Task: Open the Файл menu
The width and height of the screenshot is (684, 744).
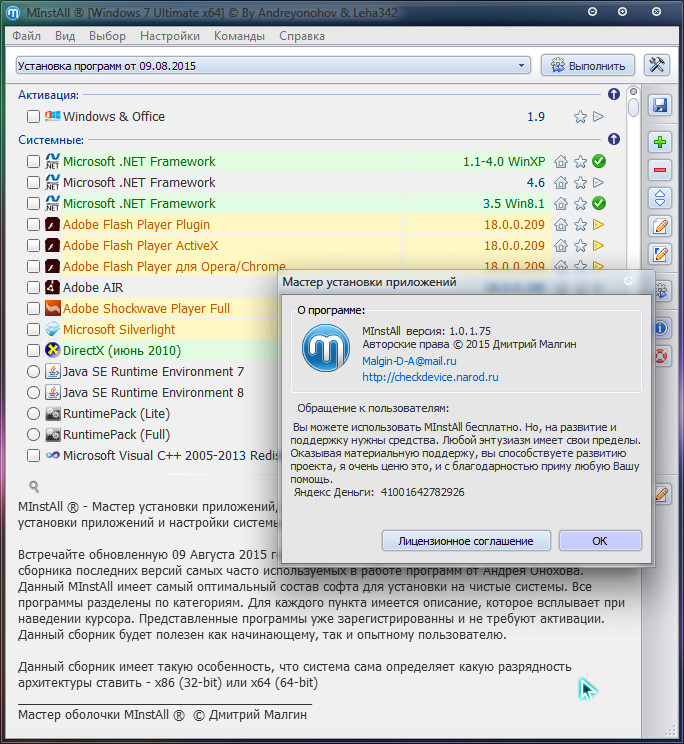Action: [27, 36]
